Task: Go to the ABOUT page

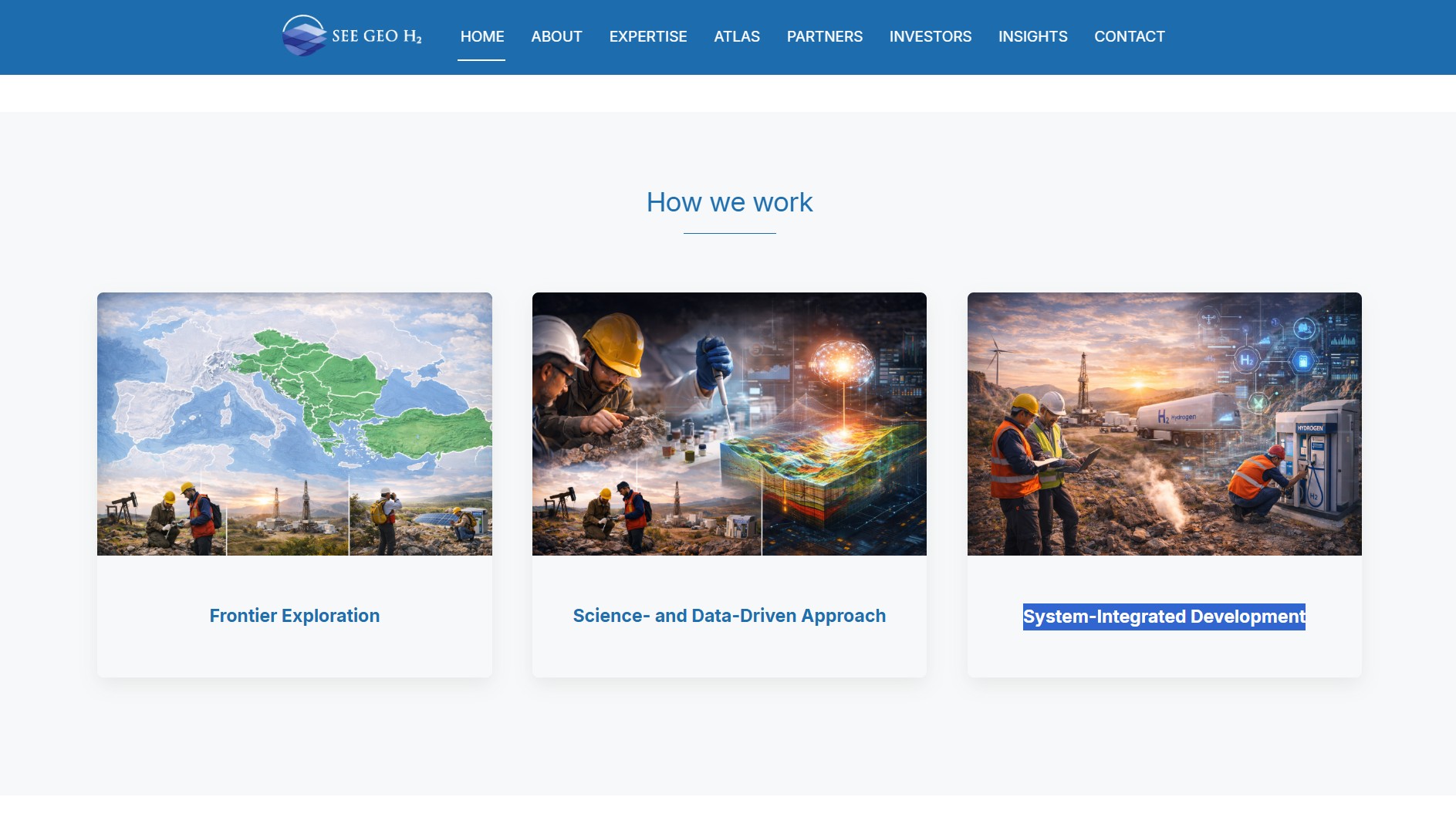Action: point(556,36)
